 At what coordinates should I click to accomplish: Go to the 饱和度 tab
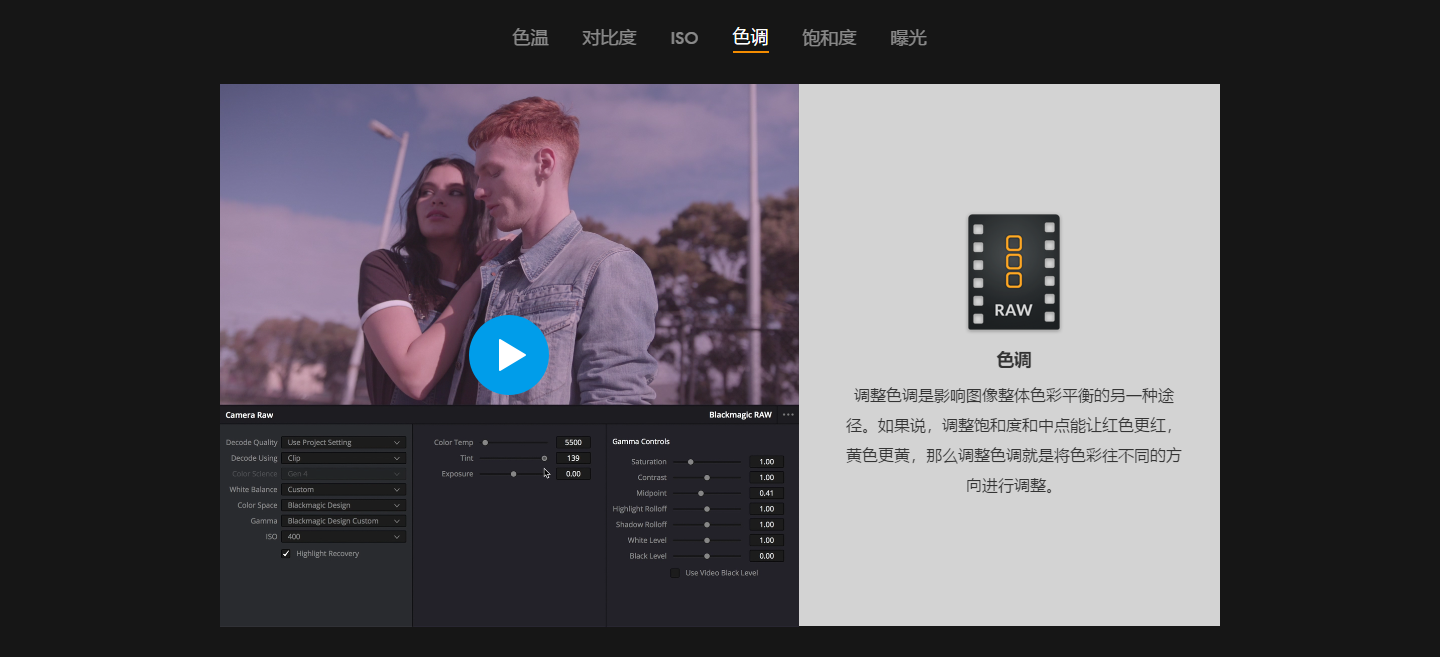[829, 38]
